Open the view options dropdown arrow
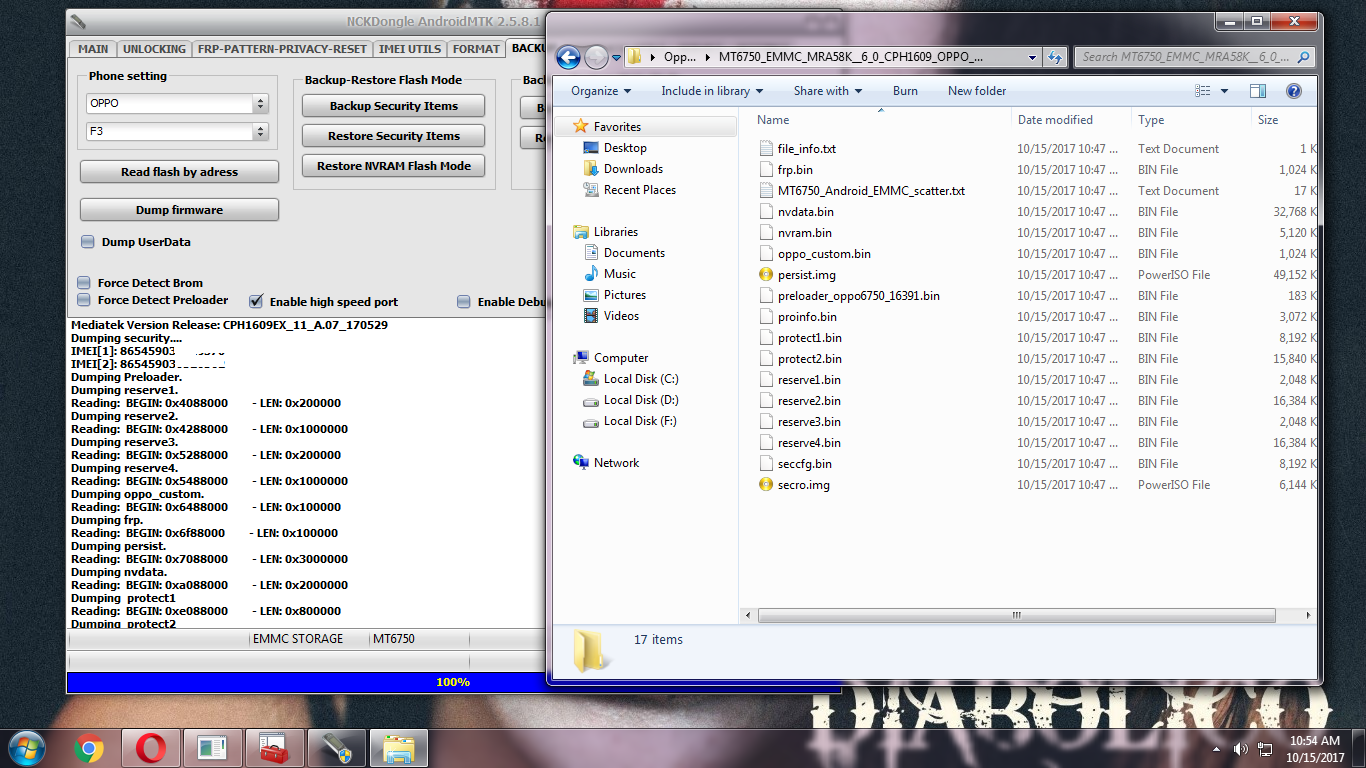Image resolution: width=1366 pixels, height=768 pixels. [1225, 91]
